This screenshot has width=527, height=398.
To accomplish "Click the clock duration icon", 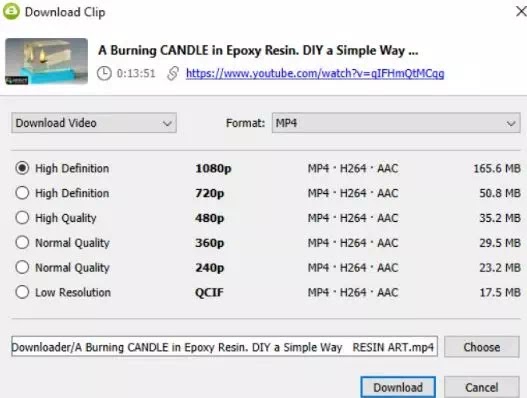I will click(104, 73).
